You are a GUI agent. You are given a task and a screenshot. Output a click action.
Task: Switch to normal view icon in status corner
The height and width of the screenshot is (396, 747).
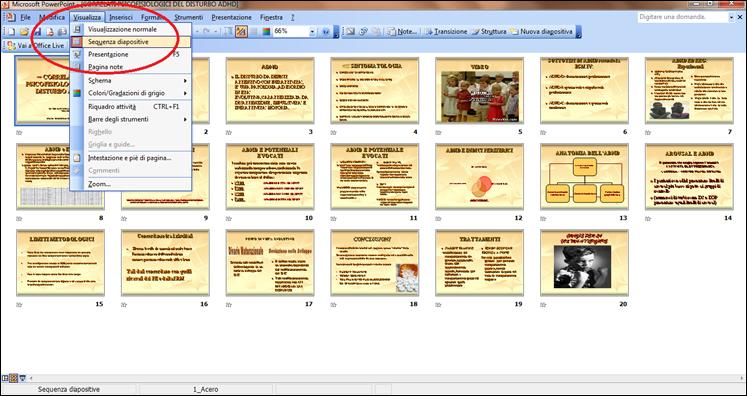click(5, 378)
